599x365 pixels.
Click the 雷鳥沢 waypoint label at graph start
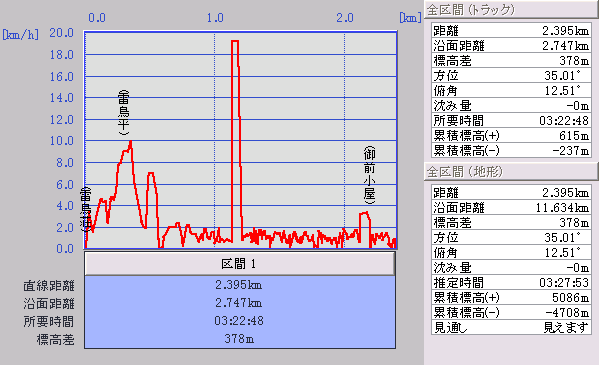click(86, 209)
